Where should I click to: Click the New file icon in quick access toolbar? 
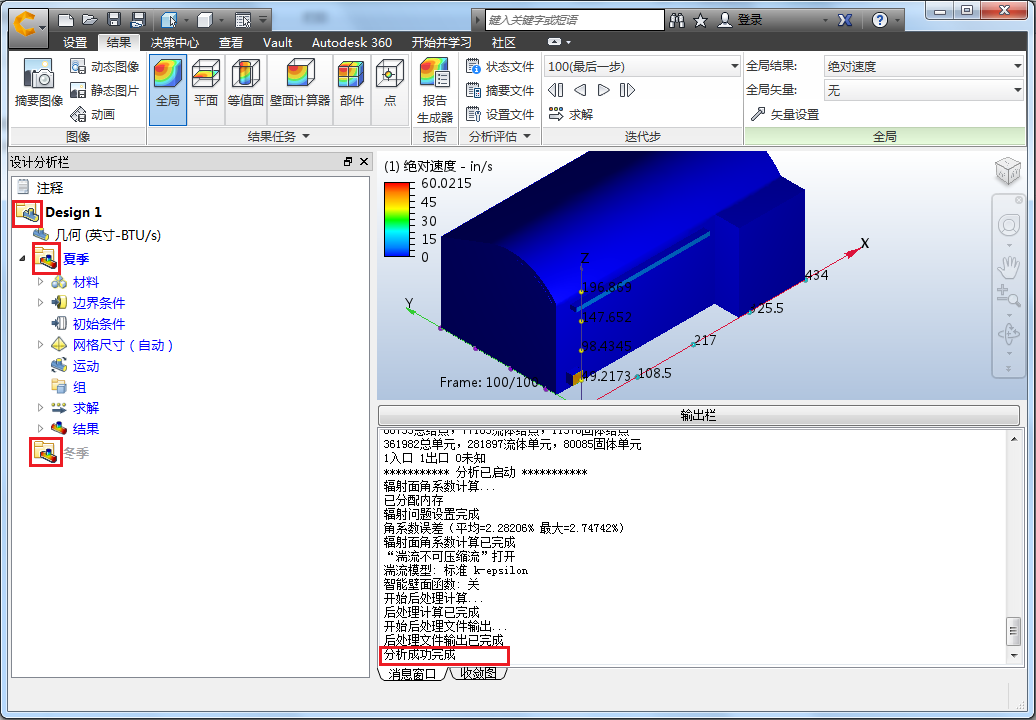[x=65, y=20]
